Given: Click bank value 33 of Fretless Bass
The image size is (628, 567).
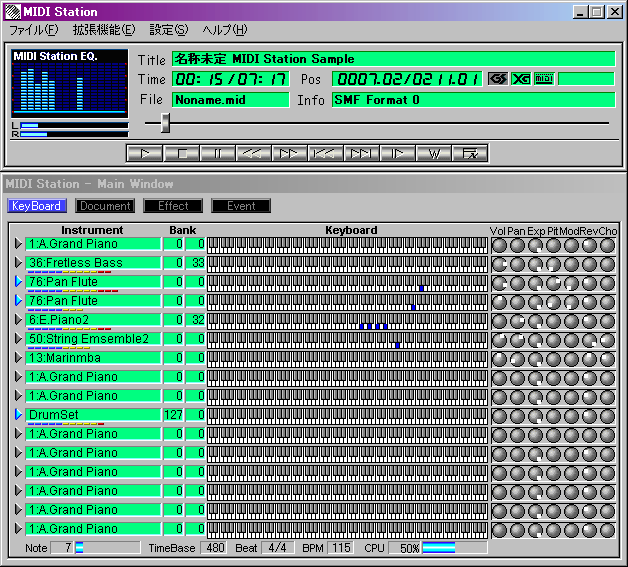Looking at the screenshot, I should point(195,263).
